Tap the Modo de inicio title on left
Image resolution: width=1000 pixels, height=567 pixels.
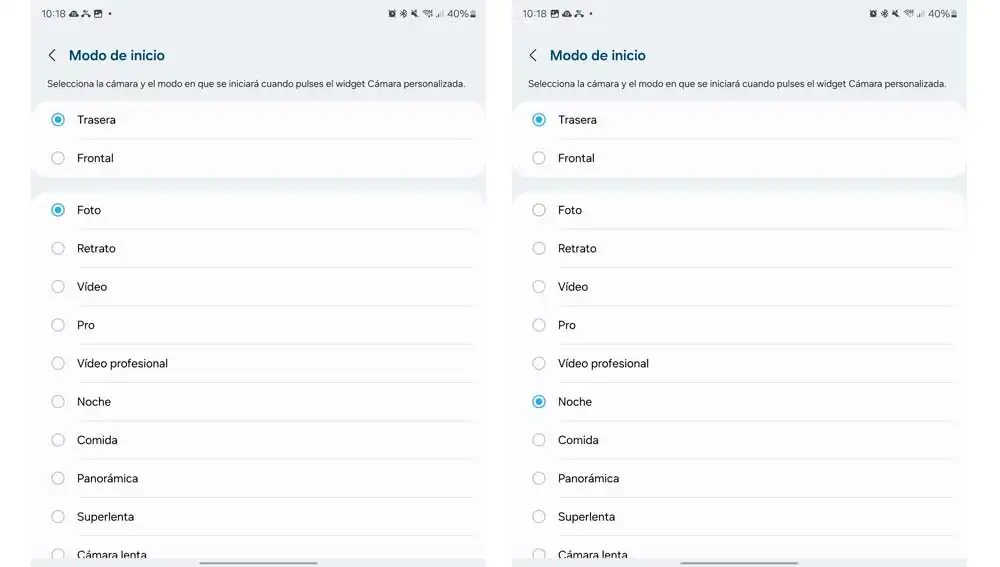tap(117, 55)
